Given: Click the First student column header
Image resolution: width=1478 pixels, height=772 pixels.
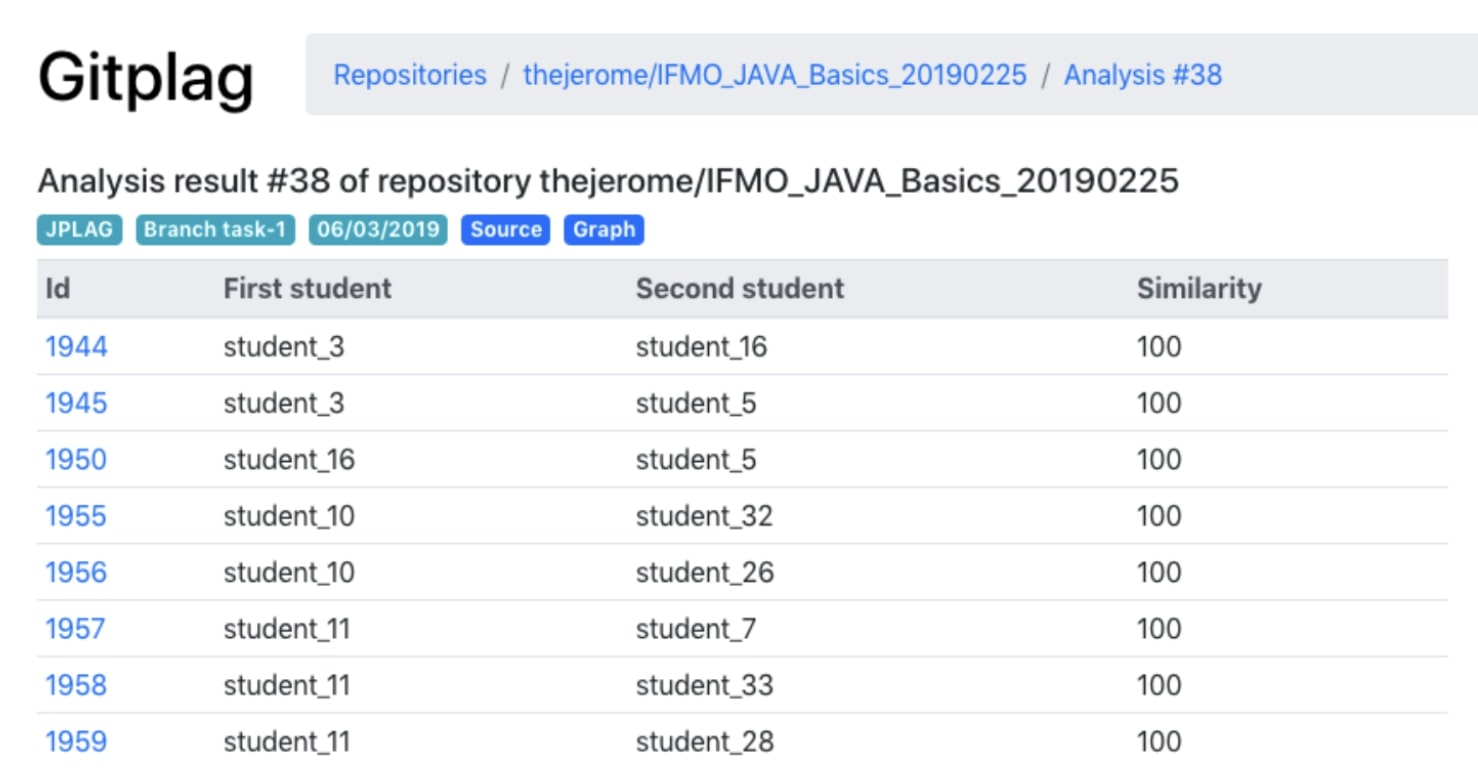Looking at the screenshot, I should click(307, 288).
